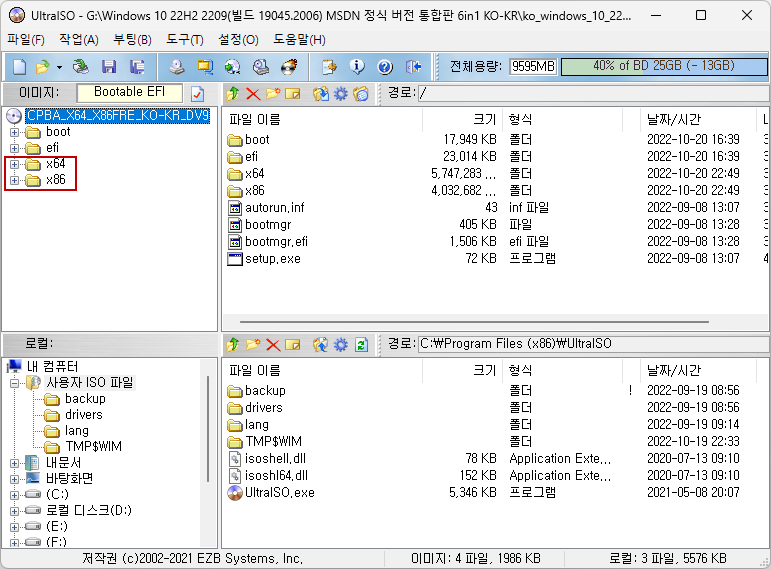Sort image list by 크기 header
The image size is (771, 569).
[x=463, y=119]
